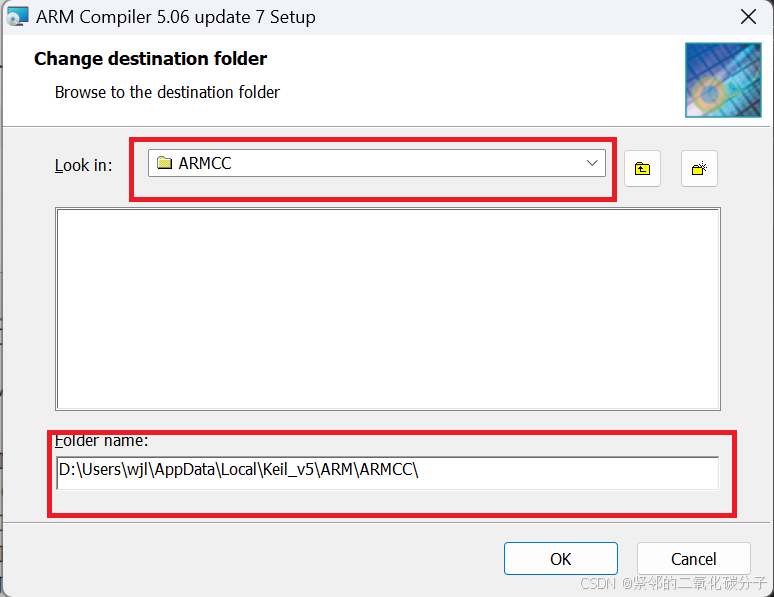The width and height of the screenshot is (774, 597).
Task: Create a new folder
Action: (699, 169)
